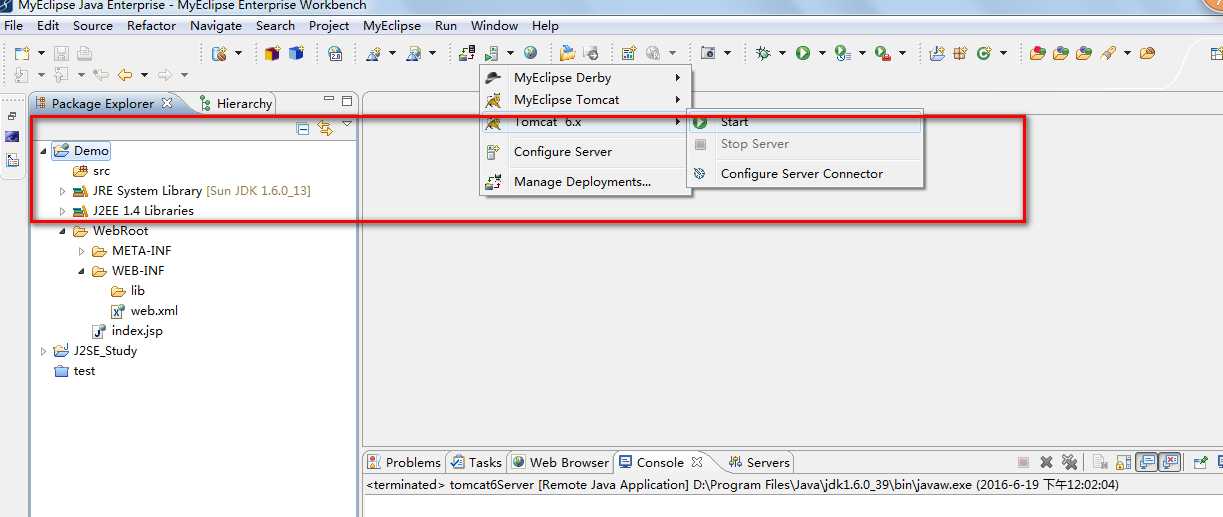Open the Run dropdown arrow
Screen dimensions: 1223x517
(822, 53)
